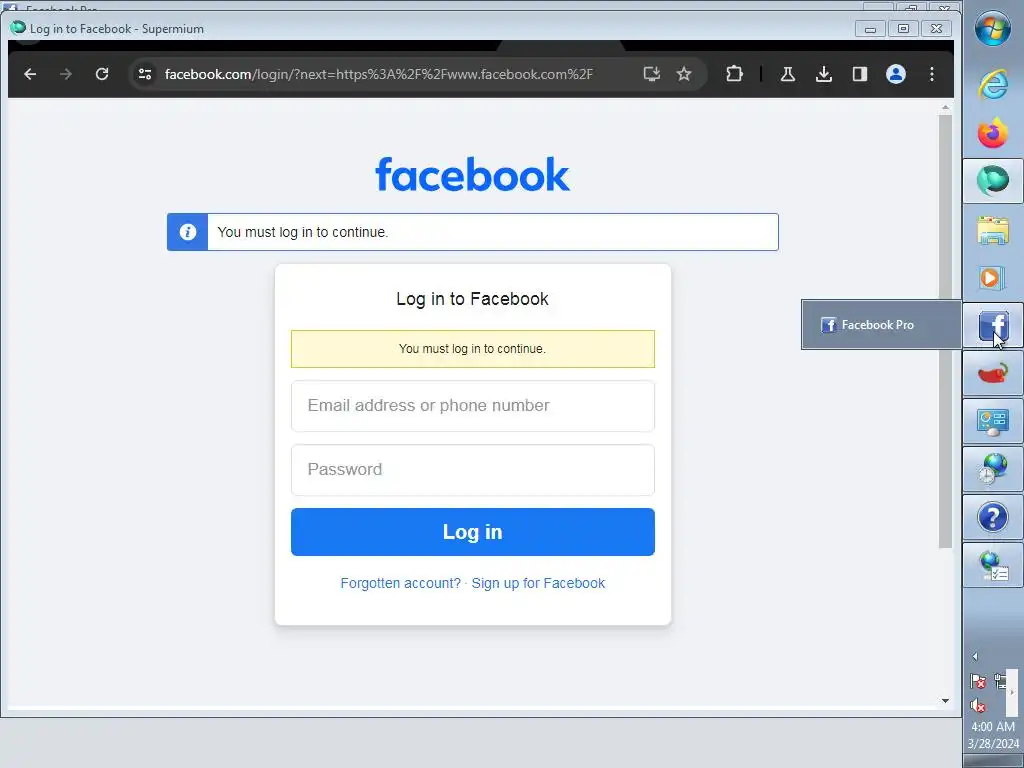Open the Control Panel taskbar icon

(993, 422)
